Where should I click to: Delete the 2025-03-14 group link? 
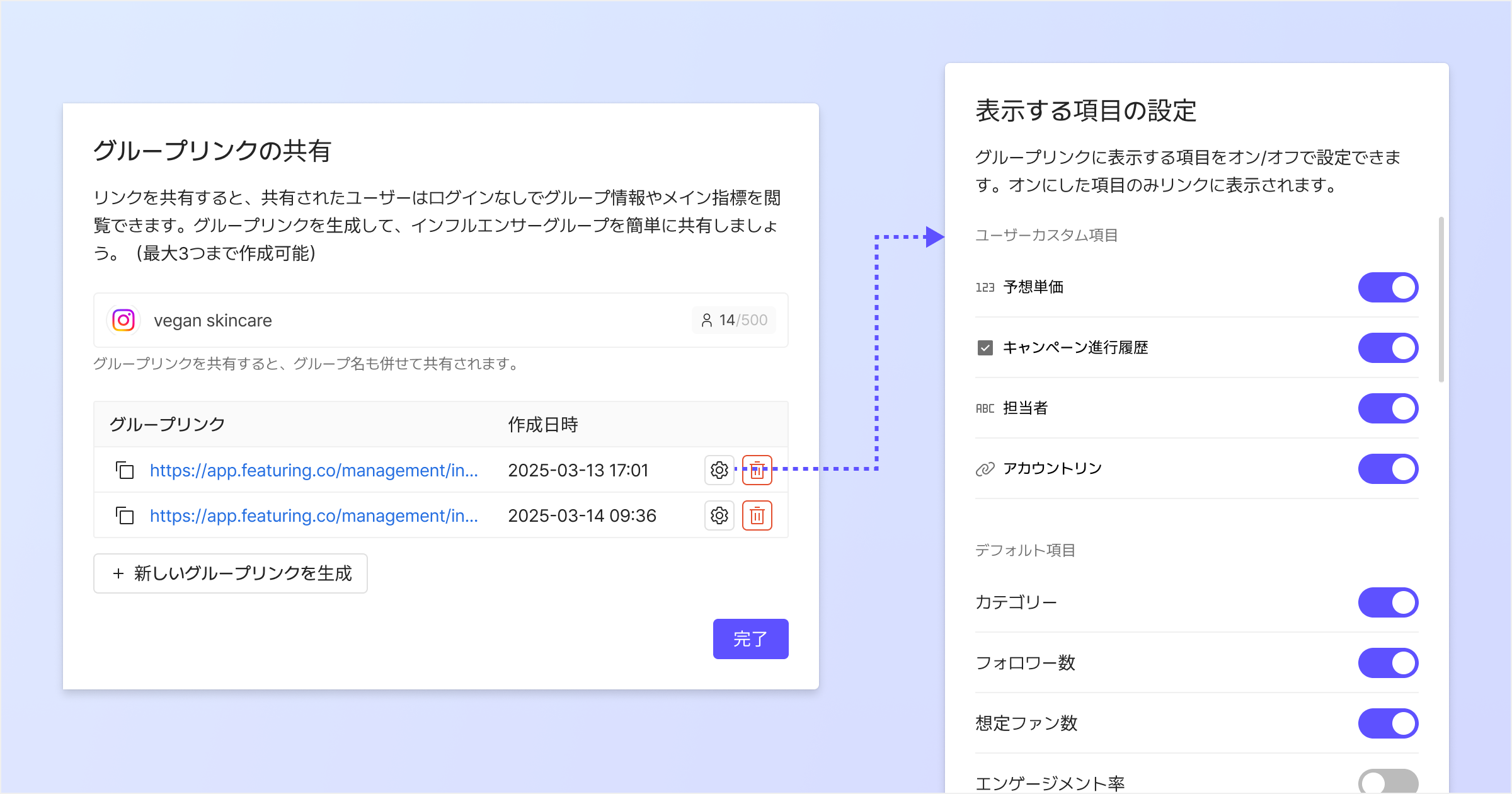(757, 515)
